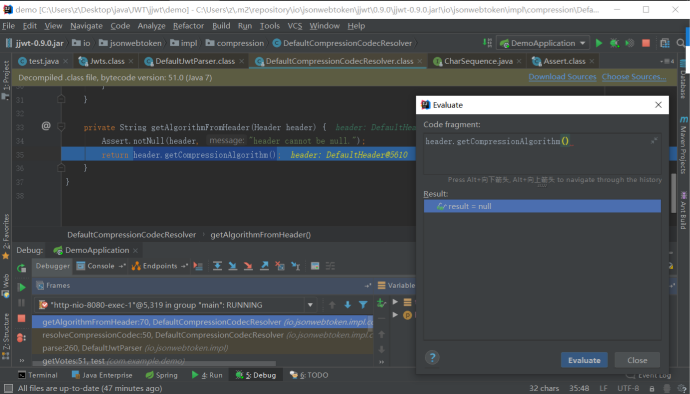Toggle Show Execution Point icon
Image resolution: width=690 pixels, height=394 pixels.
pyautogui.click(x=198, y=266)
